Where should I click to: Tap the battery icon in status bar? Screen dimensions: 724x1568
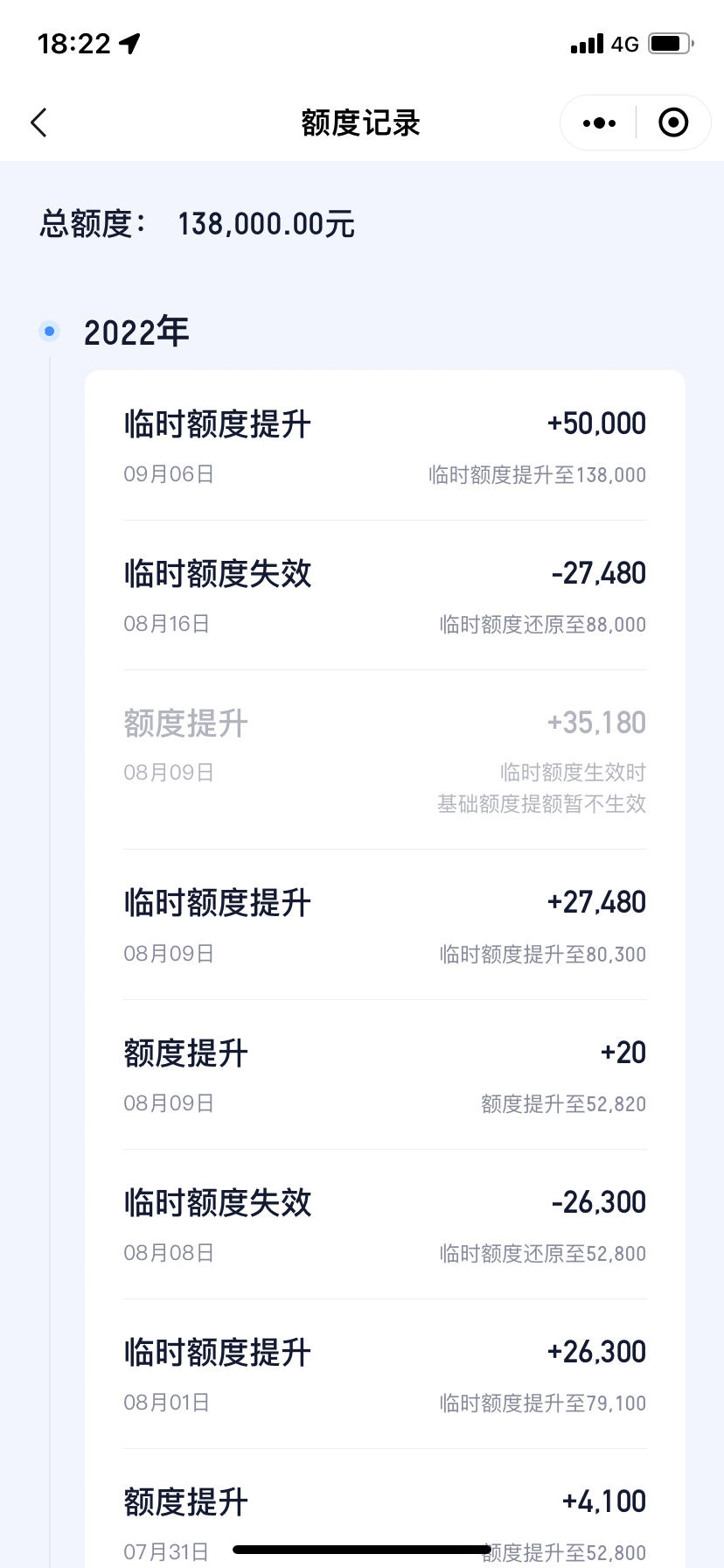(671, 43)
